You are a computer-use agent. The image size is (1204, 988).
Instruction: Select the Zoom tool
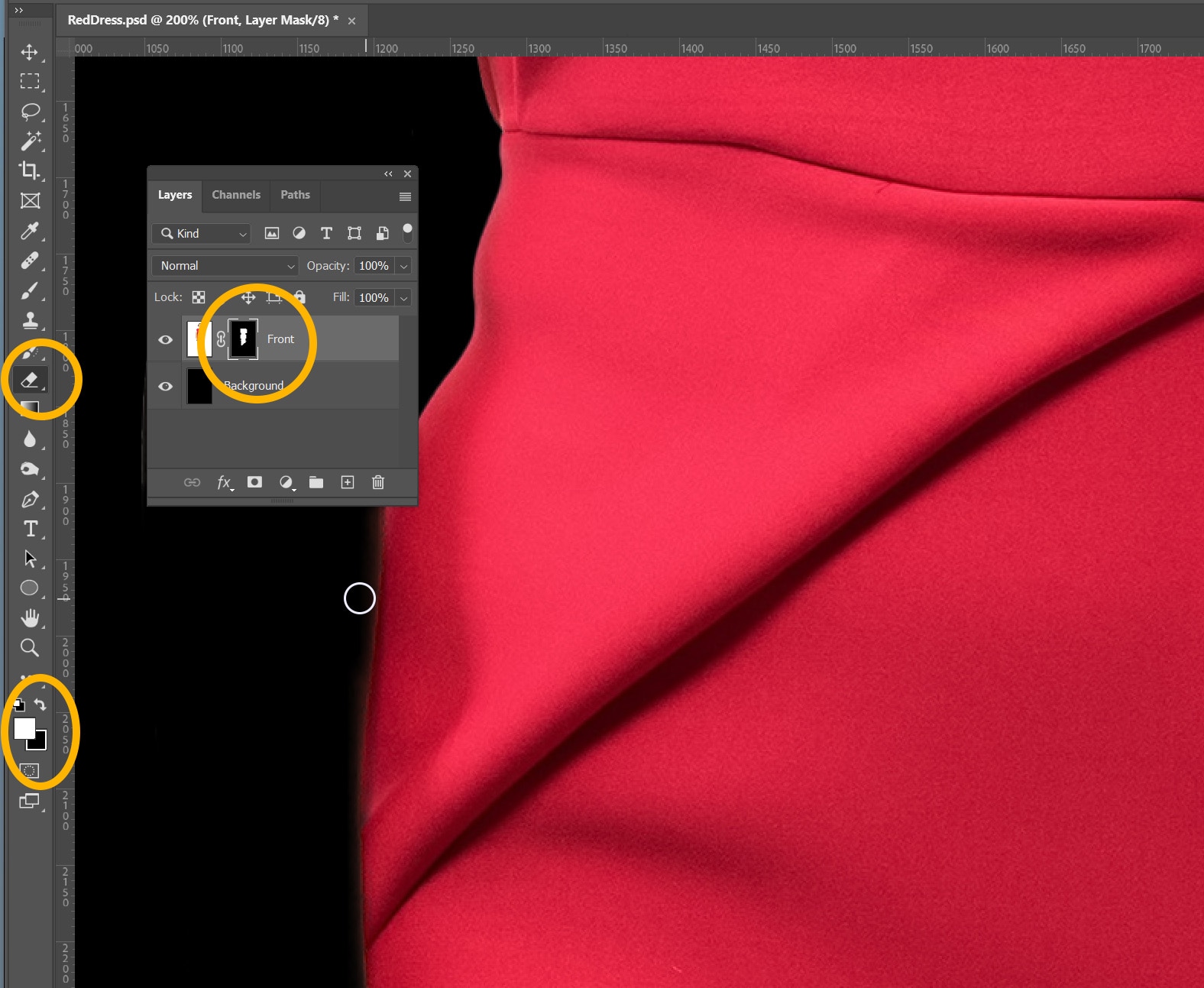click(30, 648)
